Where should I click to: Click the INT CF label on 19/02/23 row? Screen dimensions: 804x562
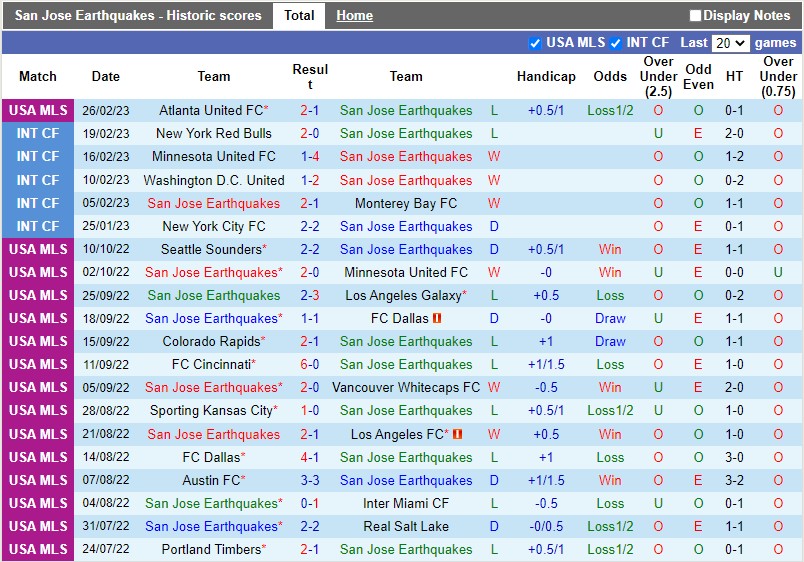pos(38,133)
